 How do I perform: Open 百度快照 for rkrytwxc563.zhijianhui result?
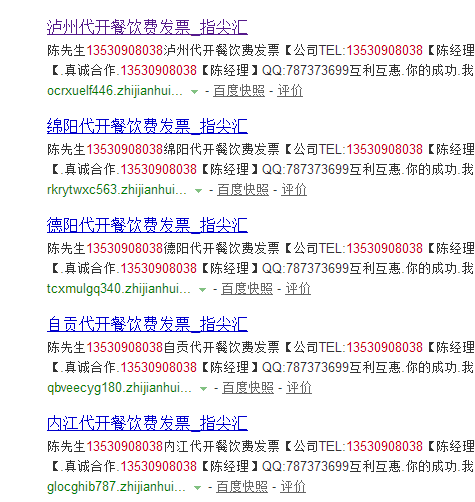click(243, 190)
